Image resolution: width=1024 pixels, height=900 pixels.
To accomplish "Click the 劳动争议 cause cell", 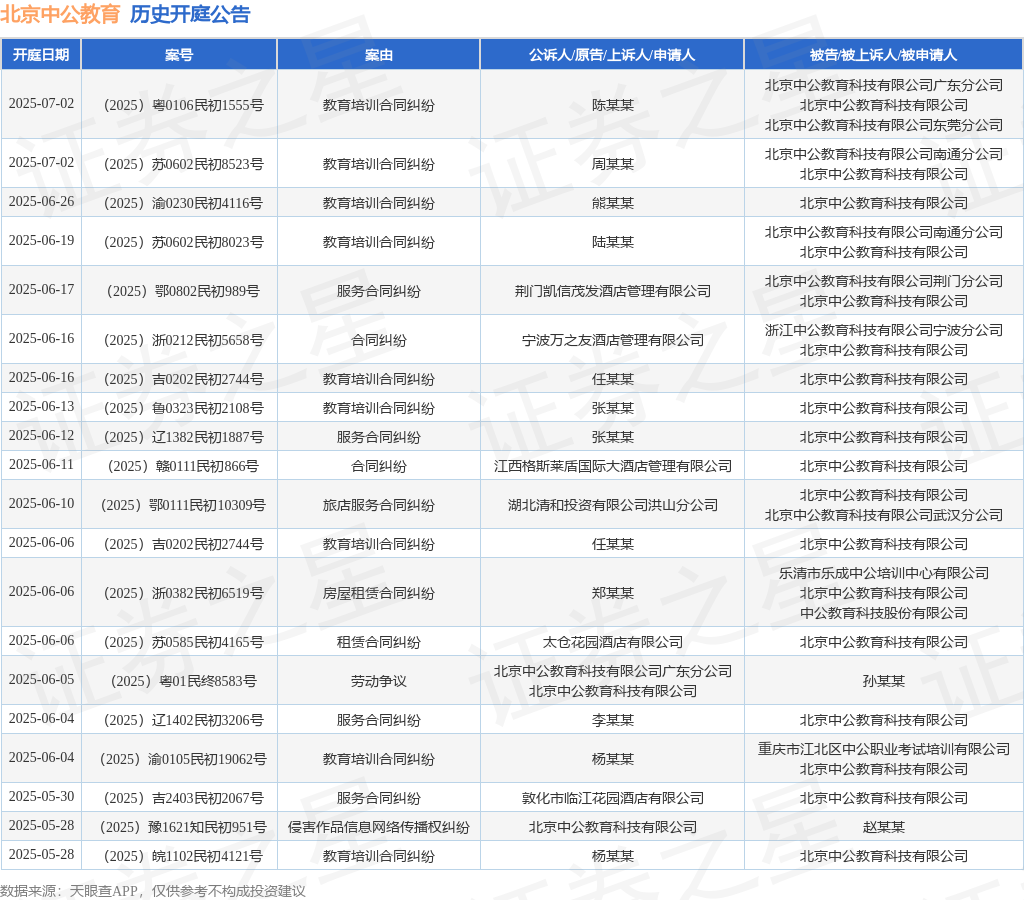I will coord(379,681).
